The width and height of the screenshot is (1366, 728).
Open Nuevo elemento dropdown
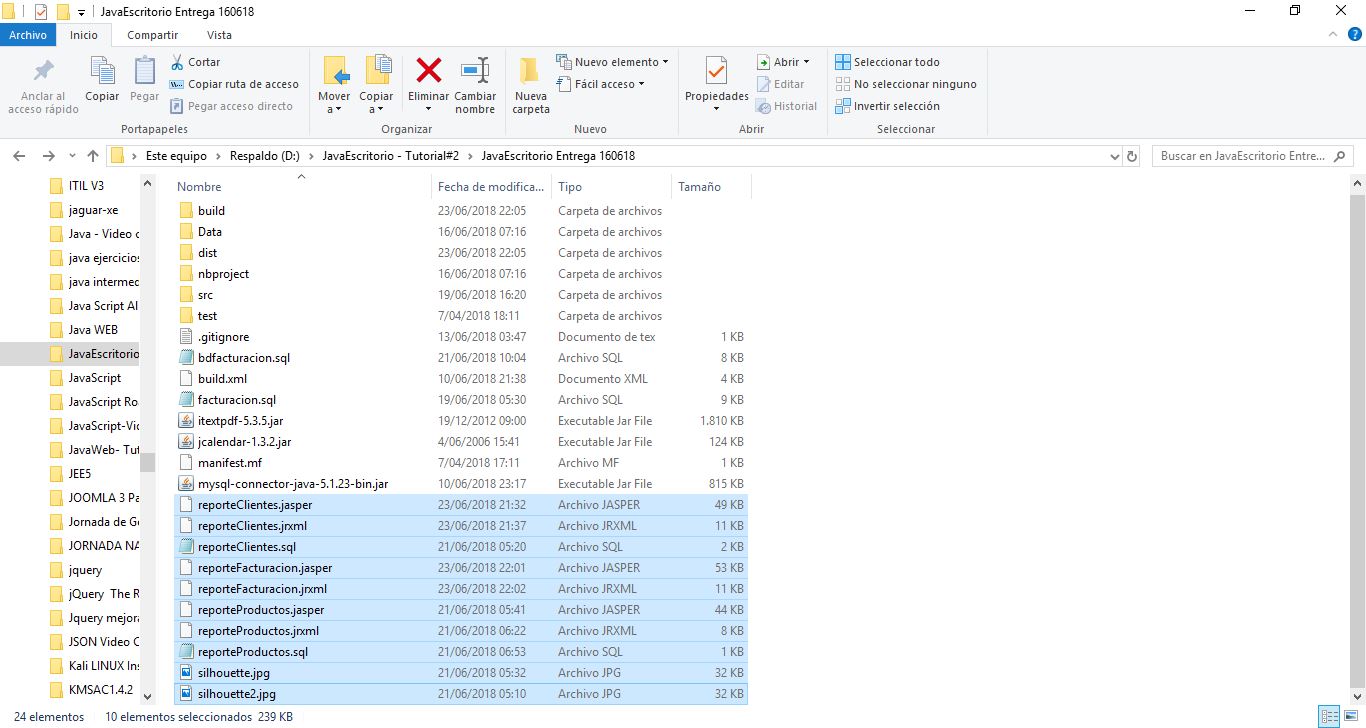(x=612, y=62)
